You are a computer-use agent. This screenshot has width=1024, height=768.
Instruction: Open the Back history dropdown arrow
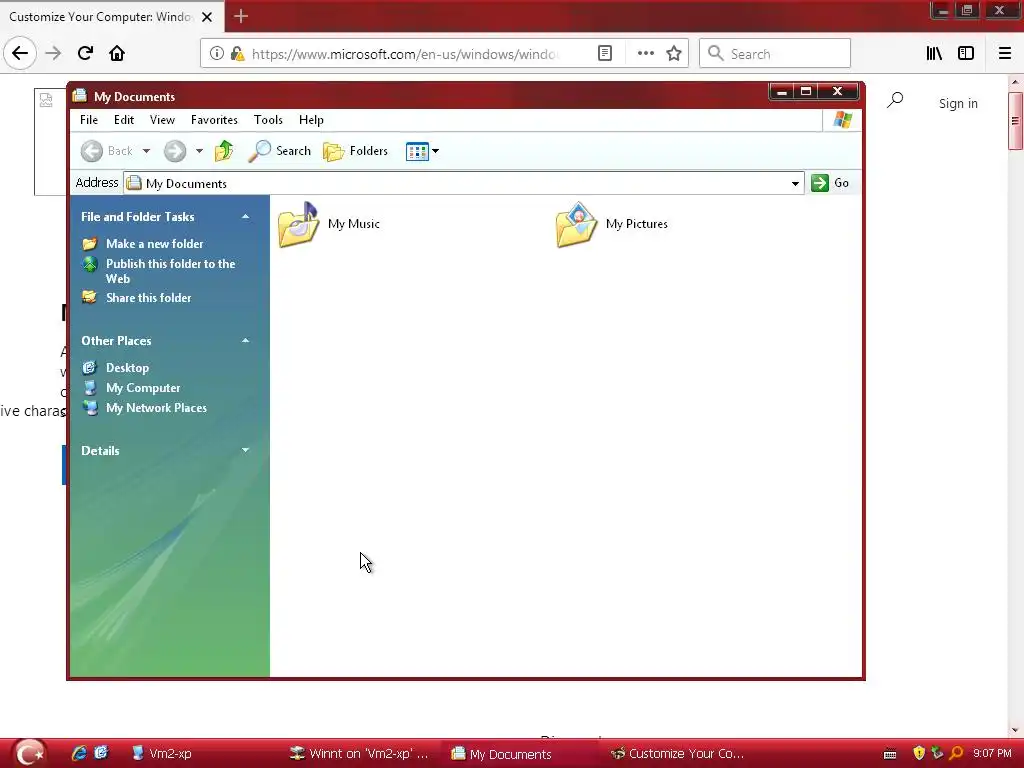click(x=146, y=151)
